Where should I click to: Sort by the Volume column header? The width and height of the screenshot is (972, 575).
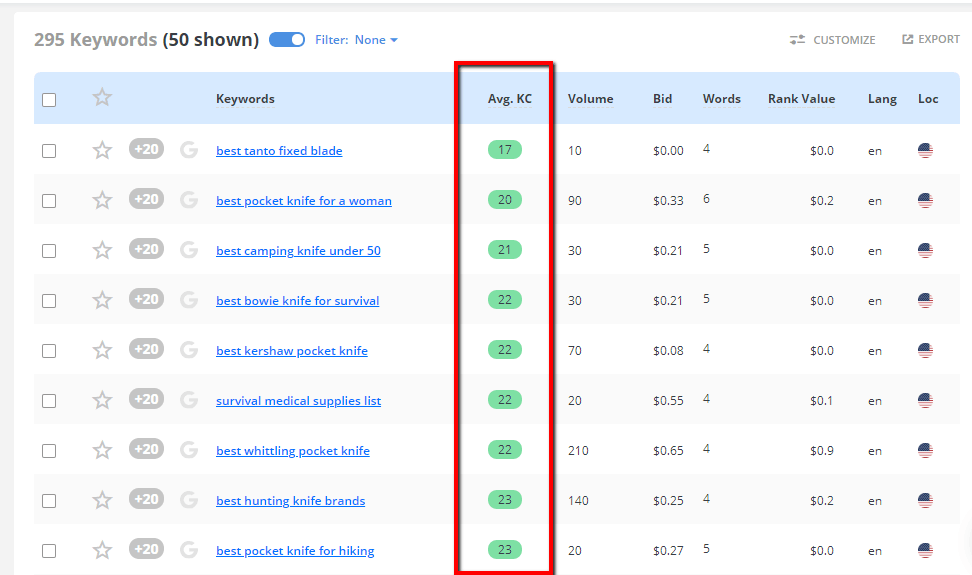tap(590, 99)
